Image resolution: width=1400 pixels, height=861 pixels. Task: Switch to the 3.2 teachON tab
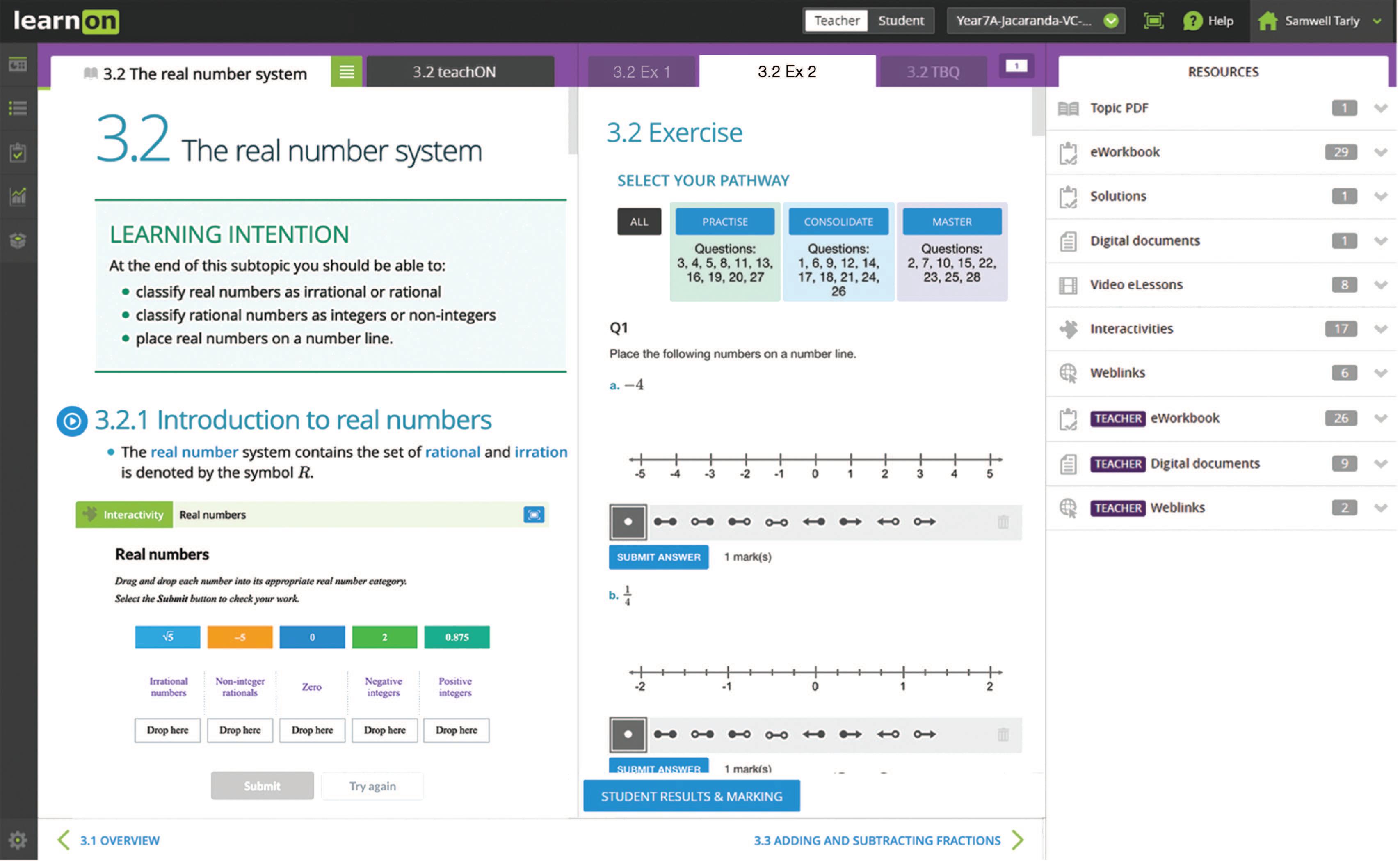click(454, 72)
